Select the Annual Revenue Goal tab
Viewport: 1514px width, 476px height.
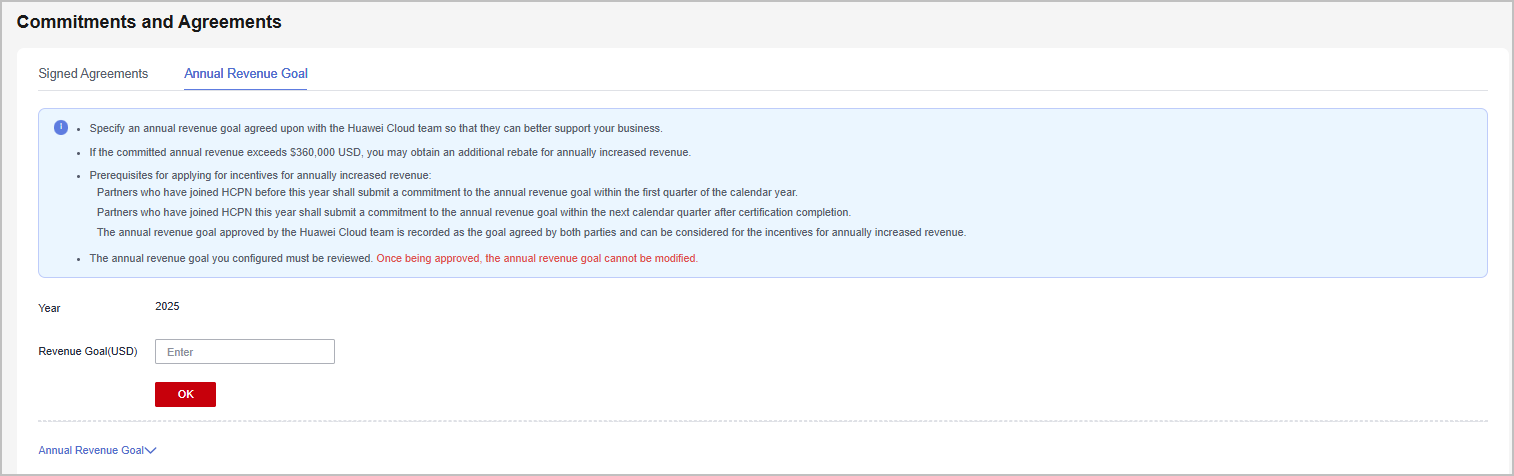tap(245, 74)
